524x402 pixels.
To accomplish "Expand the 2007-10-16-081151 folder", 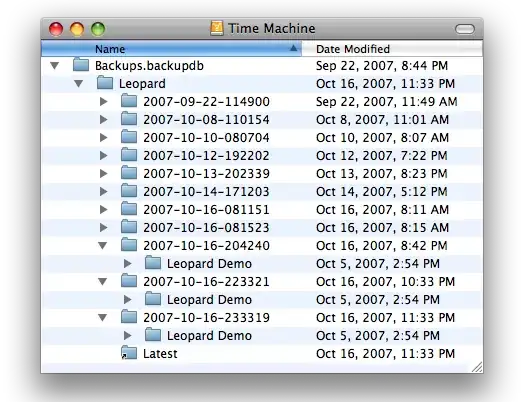I will [x=104, y=210].
